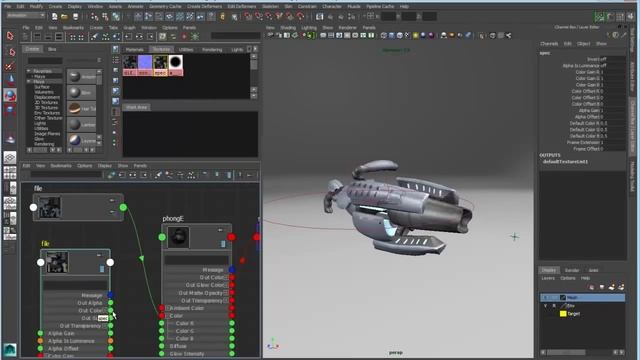Click the node editor green add-nodes icon
The image size is (640, 360).
111,175
